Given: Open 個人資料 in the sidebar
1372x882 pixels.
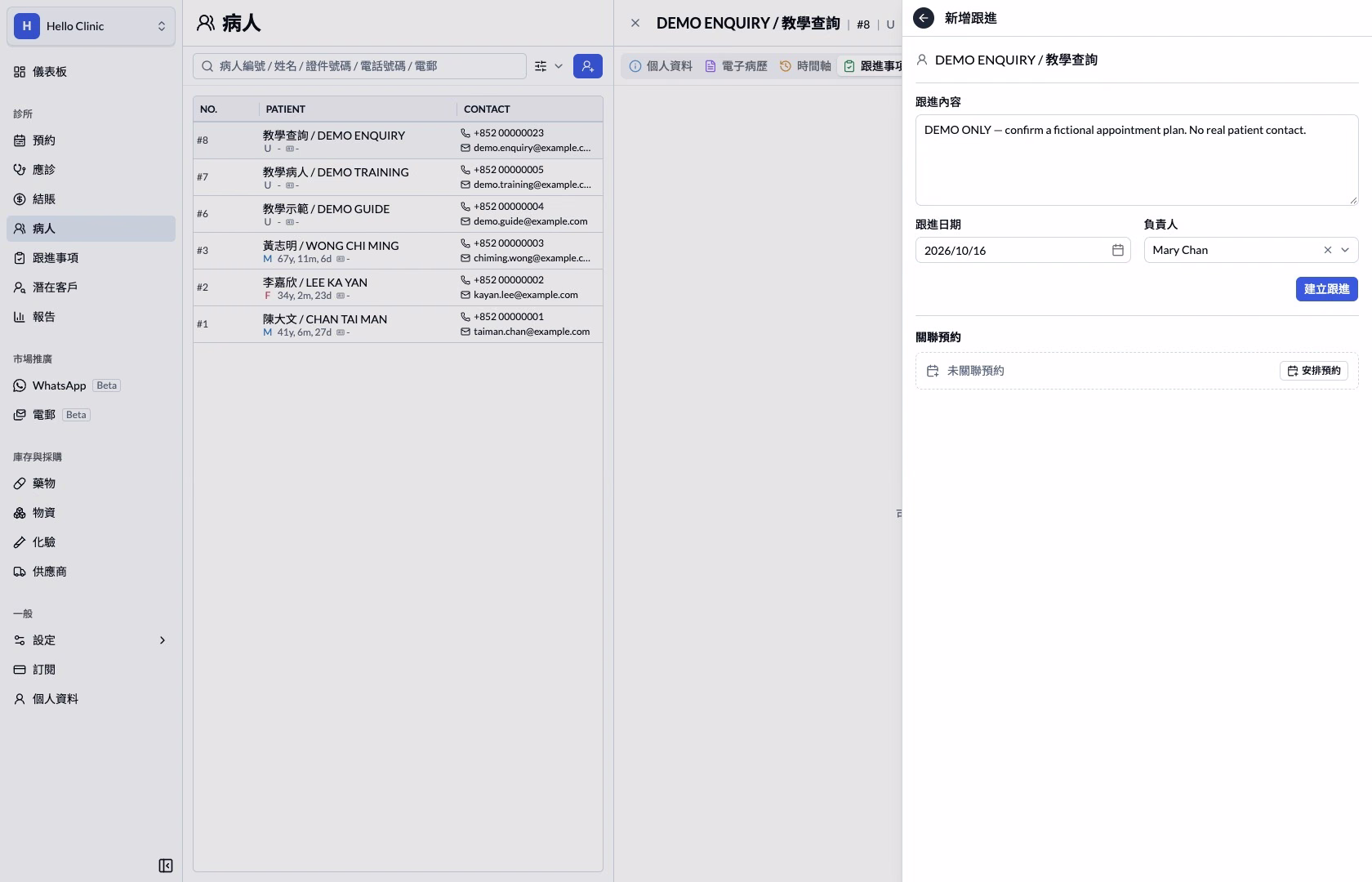Looking at the screenshot, I should coord(91,699).
